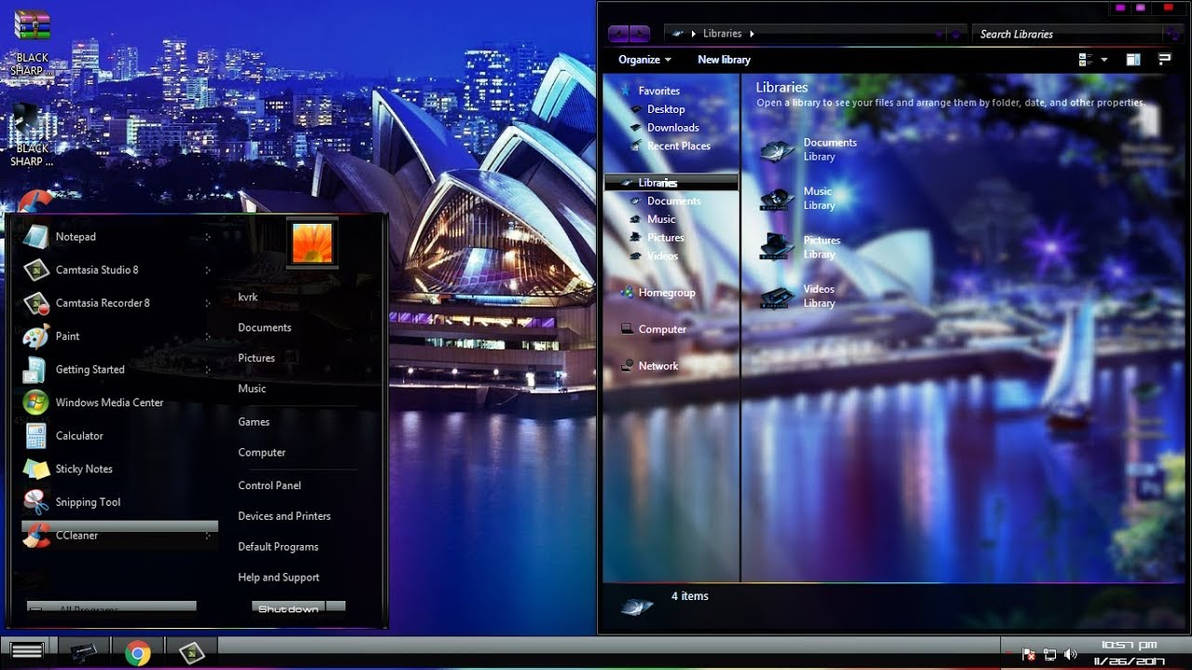
Task: Click the New library button
Action: 723,59
